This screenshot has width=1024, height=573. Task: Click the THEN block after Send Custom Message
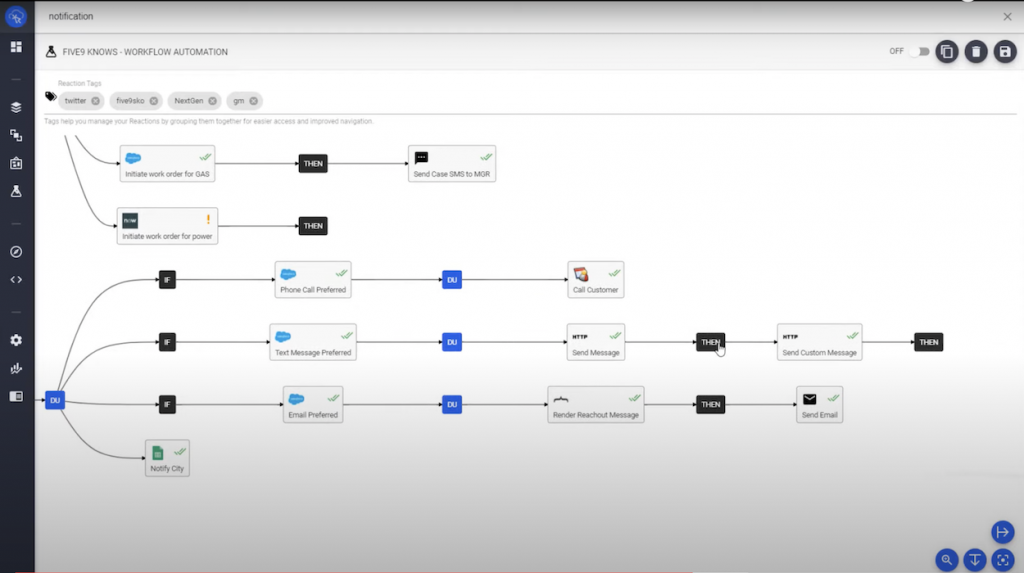pos(928,342)
